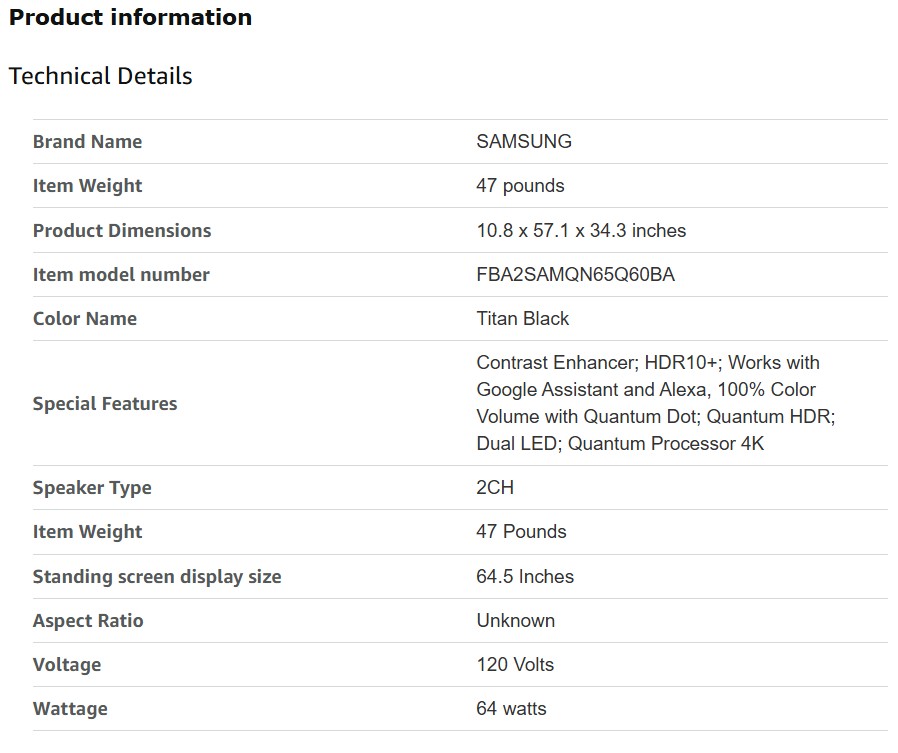Click the Special Features label
Screen dimensions: 898x753
point(105,404)
